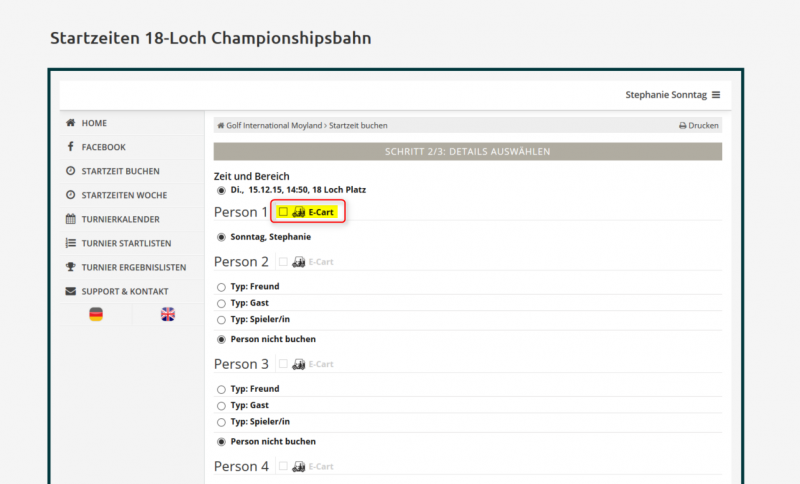Screen dimensions: 800x484
Task: Choose Typ: Spieler/in for Person 2
Action: coord(221,320)
